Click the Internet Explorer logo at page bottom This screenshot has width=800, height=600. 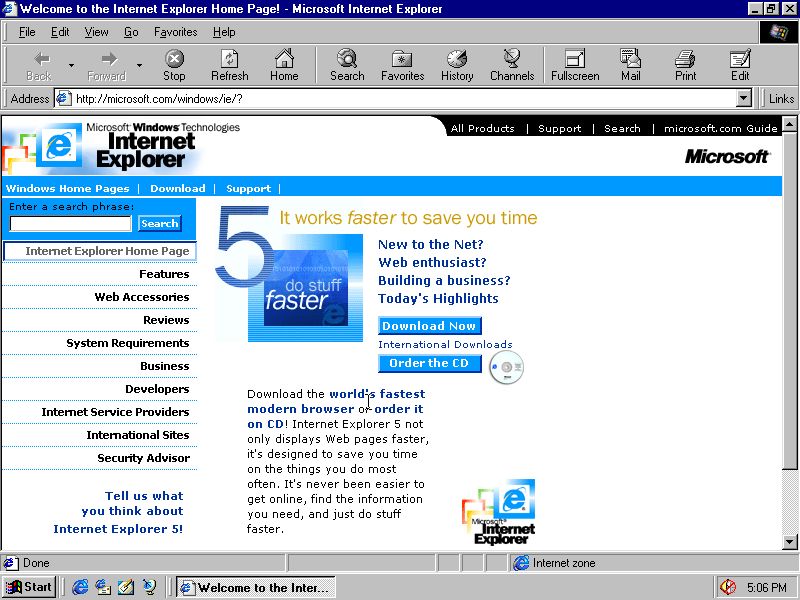(499, 512)
